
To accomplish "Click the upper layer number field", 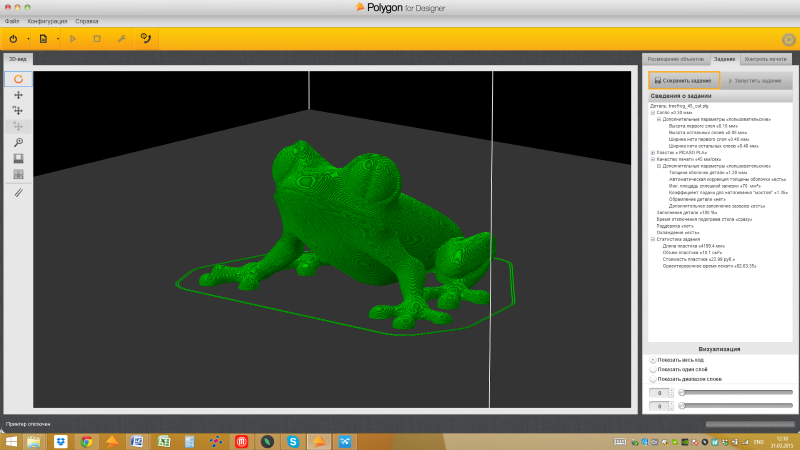I will [659, 393].
